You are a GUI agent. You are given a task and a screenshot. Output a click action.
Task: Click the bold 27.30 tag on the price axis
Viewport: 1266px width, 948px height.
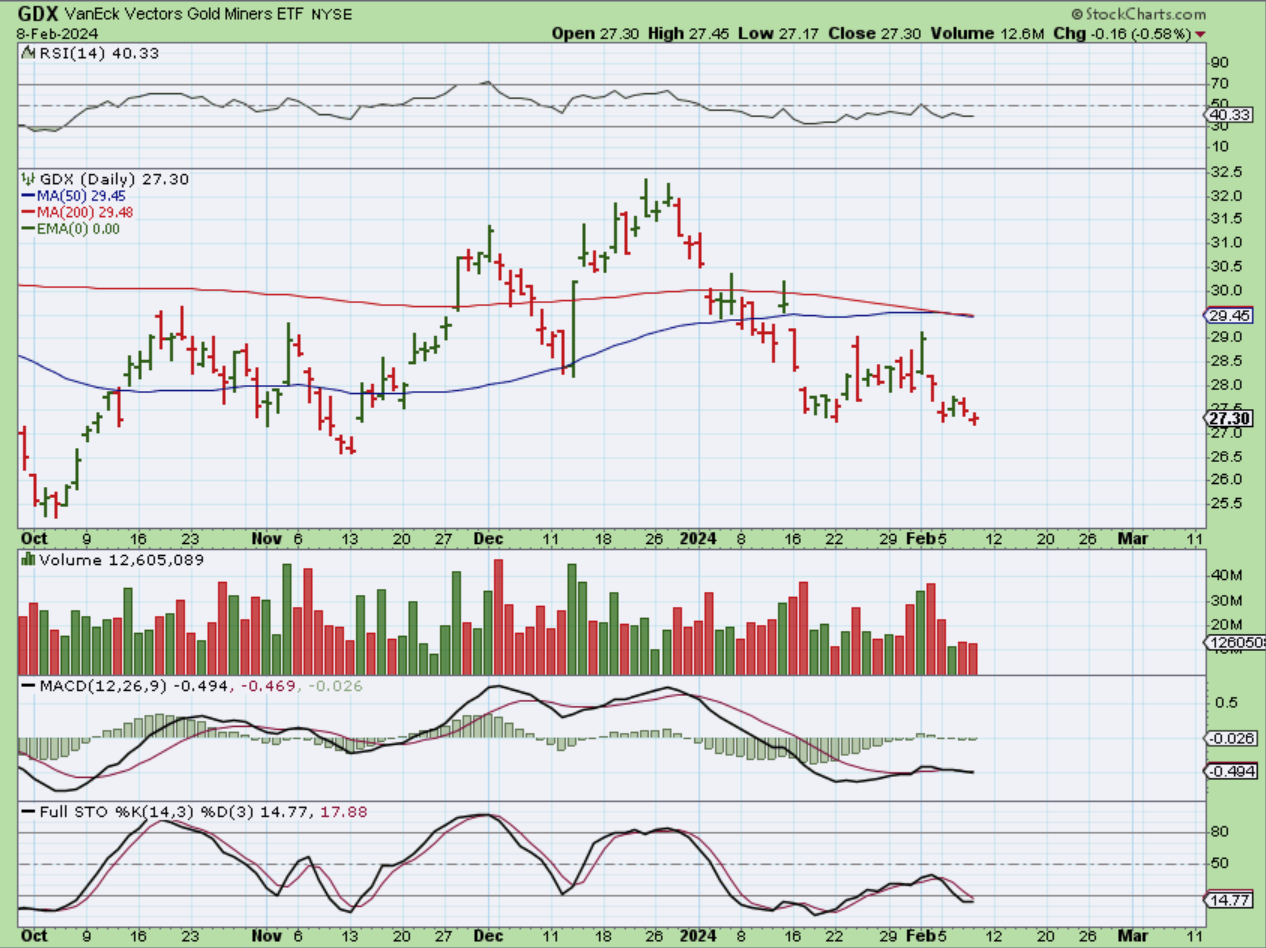coord(1227,419)
